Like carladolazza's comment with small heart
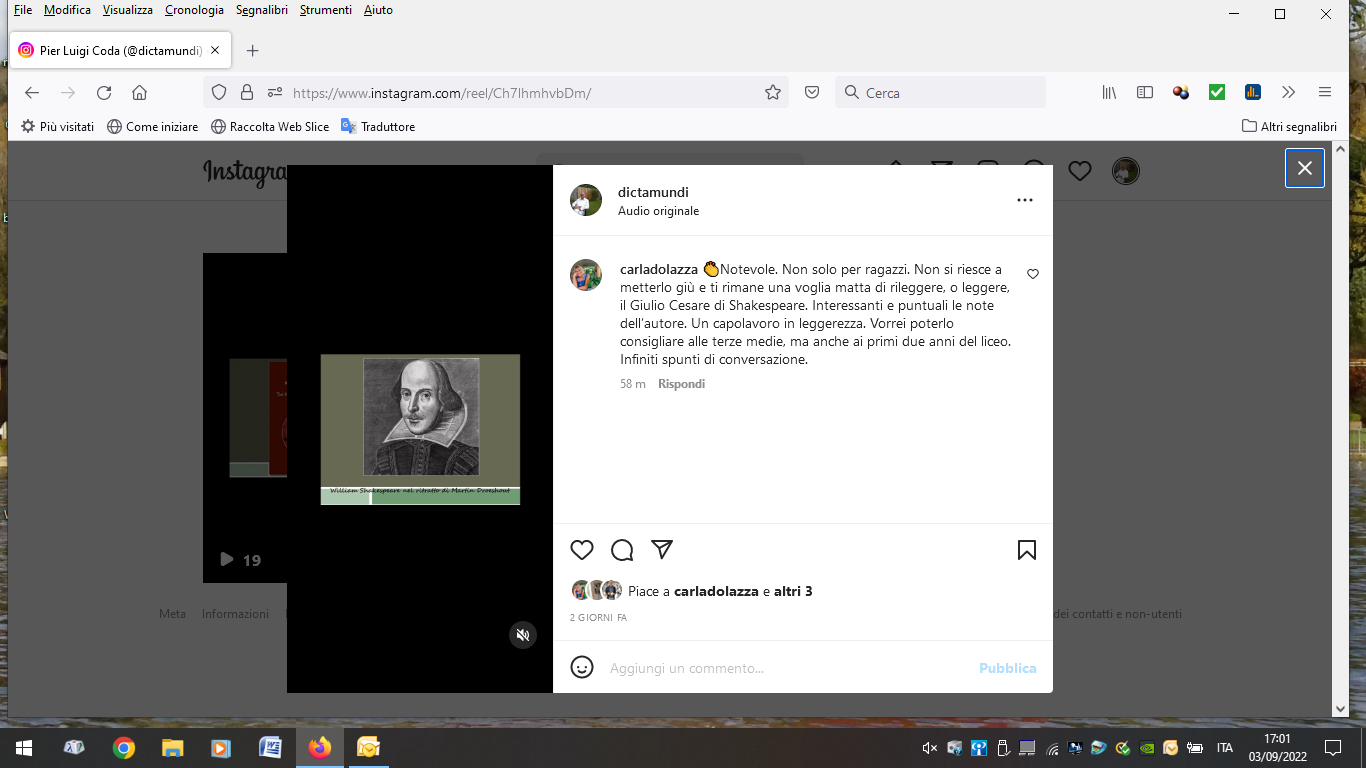Image resolution: width=1366 pixels, height=768 pixels. (x=1033, y=274)
